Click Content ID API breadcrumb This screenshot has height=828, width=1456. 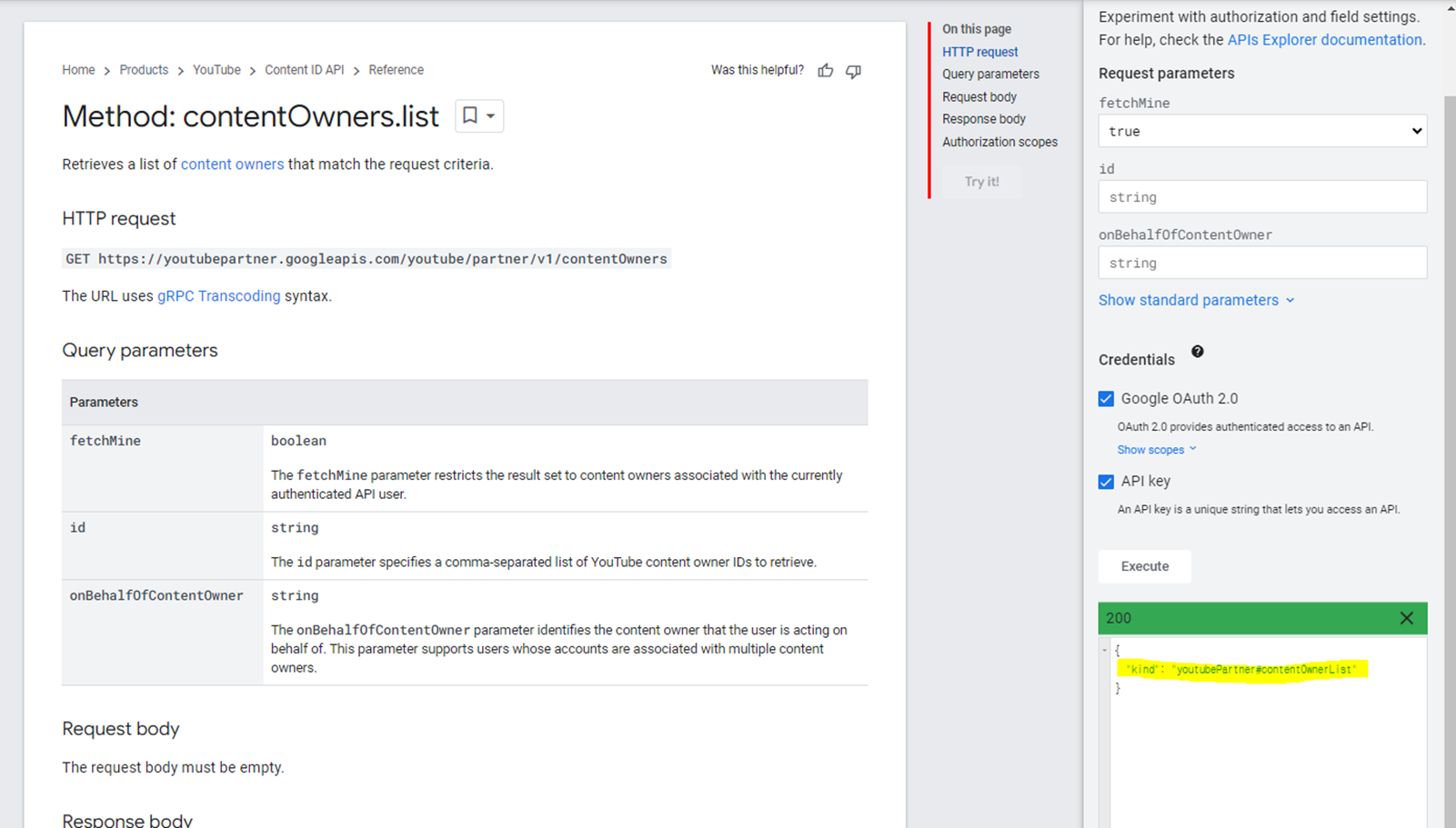305,70
